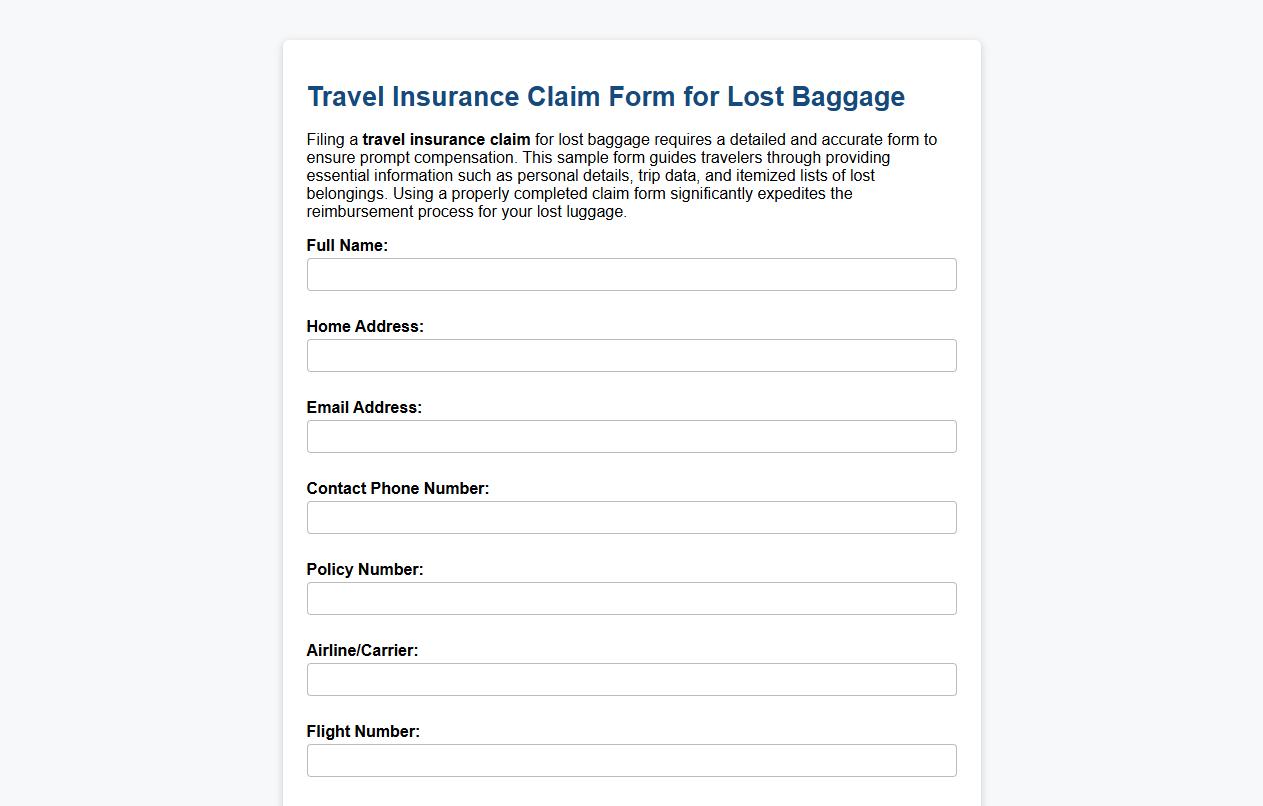Click the form title heading

(605, 96)
